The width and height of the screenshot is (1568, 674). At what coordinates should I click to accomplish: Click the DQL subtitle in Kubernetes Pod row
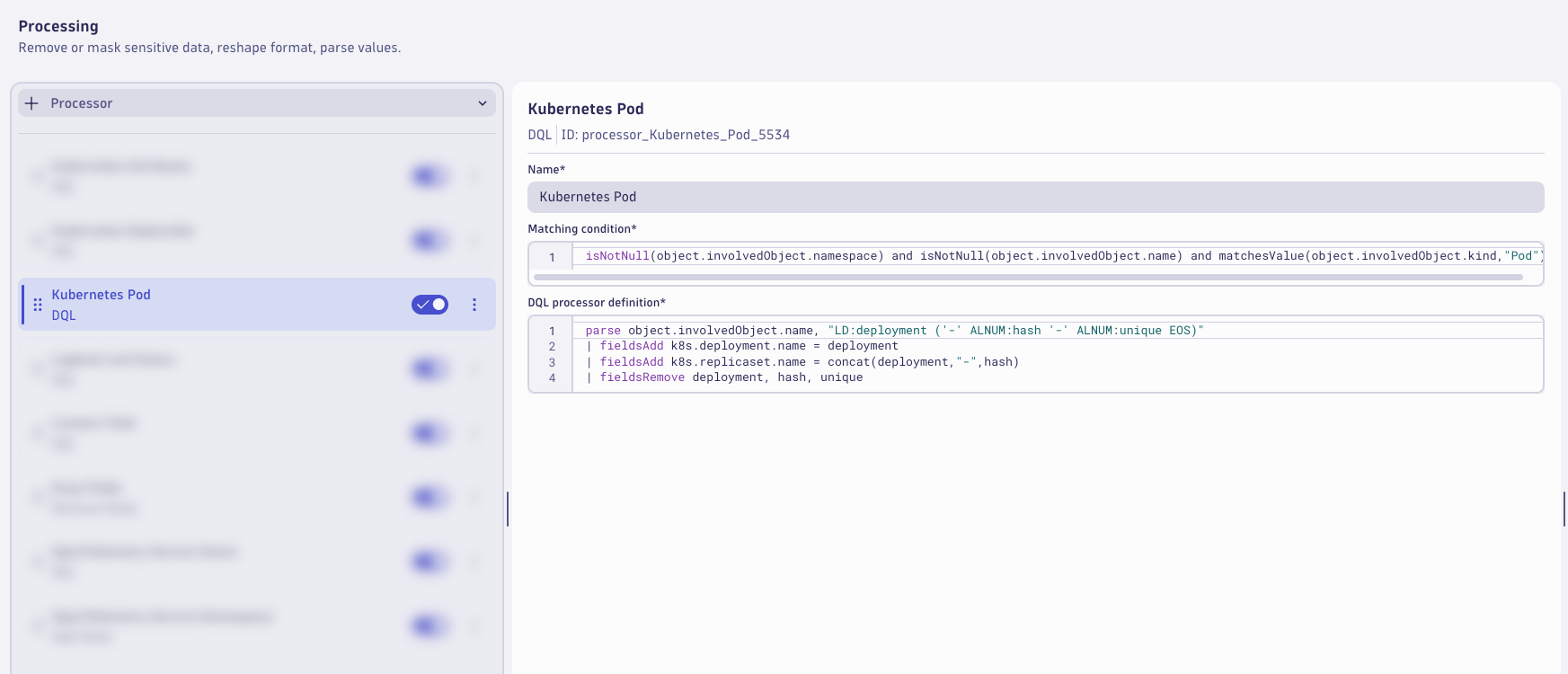(64, 315)
